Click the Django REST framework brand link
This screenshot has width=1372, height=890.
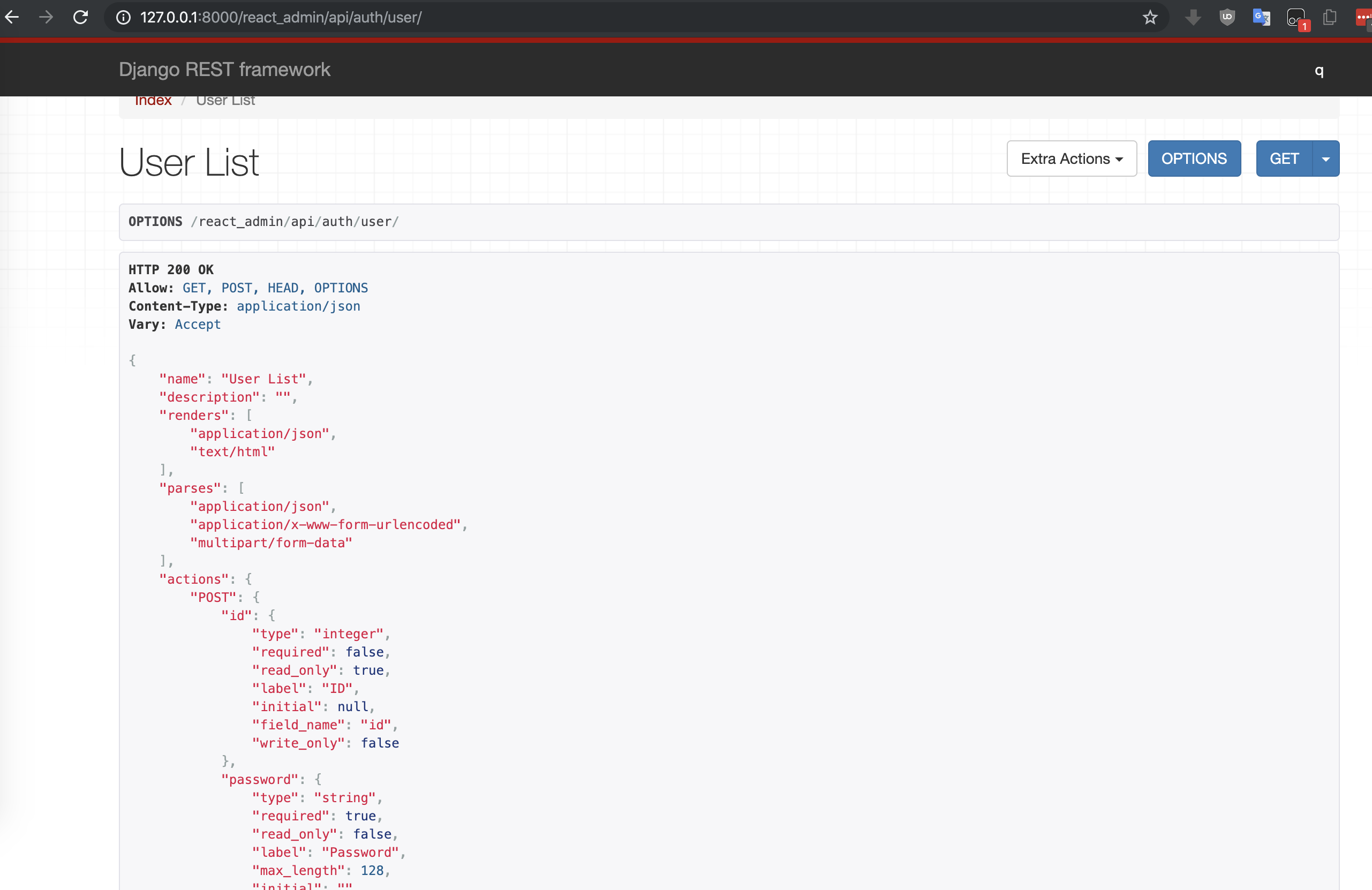224,69
